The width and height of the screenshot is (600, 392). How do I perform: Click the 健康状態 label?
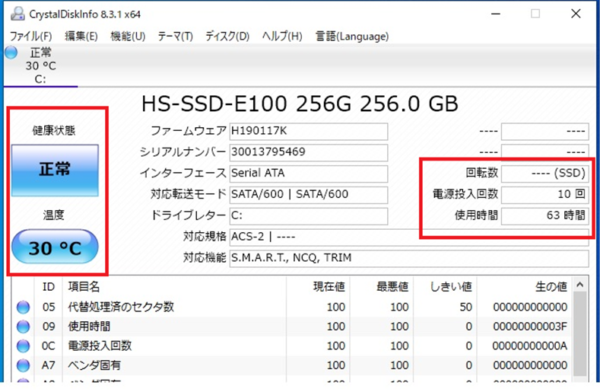click(54, 131)
